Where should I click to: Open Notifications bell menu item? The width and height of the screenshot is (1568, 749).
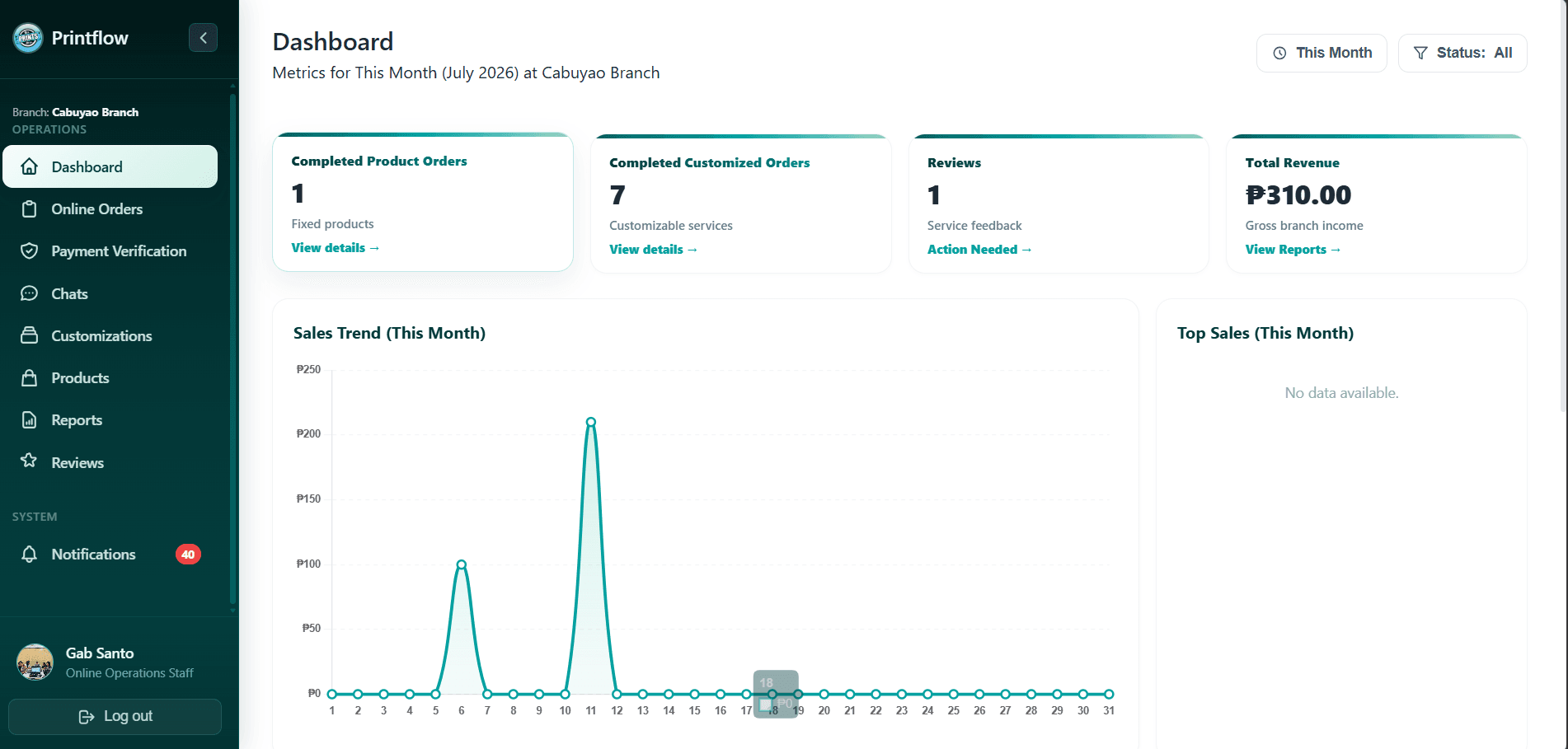109,555
